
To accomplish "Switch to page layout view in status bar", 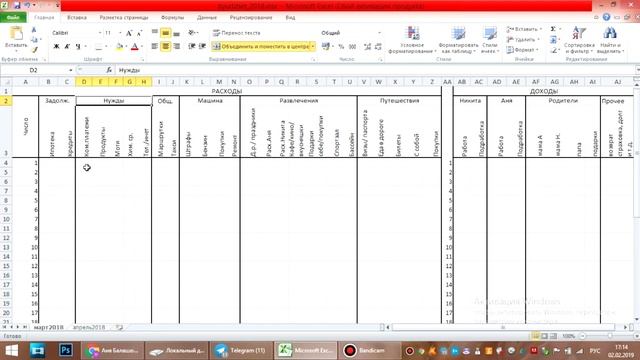I will pyautogui.click(x=544, y=336).
